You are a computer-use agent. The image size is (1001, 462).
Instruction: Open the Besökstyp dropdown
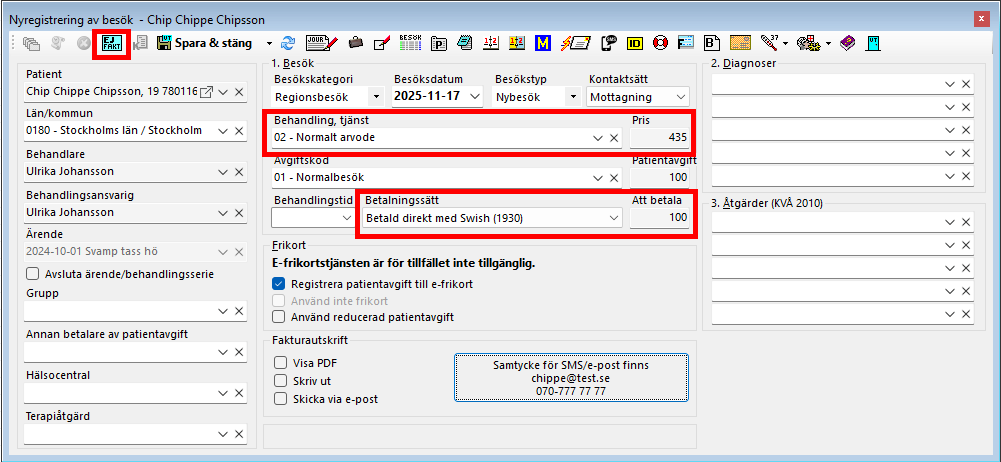click(573, 97)
